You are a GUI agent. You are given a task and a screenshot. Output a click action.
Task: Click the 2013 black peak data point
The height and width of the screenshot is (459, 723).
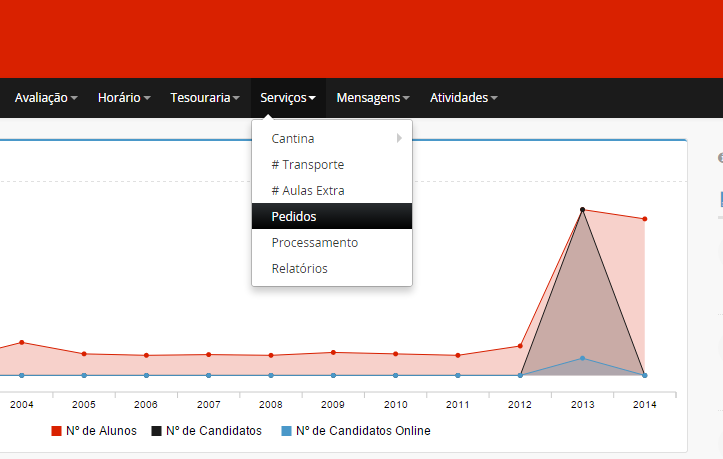point(582,209)
